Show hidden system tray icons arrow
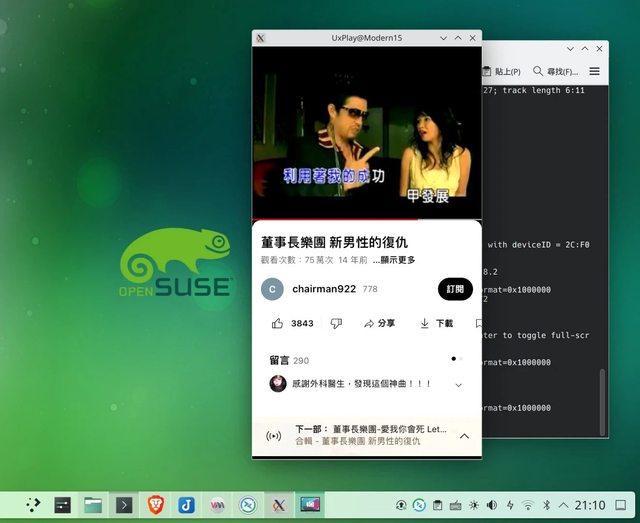Screen dimensions: 640x523 (x=563, y=505)
